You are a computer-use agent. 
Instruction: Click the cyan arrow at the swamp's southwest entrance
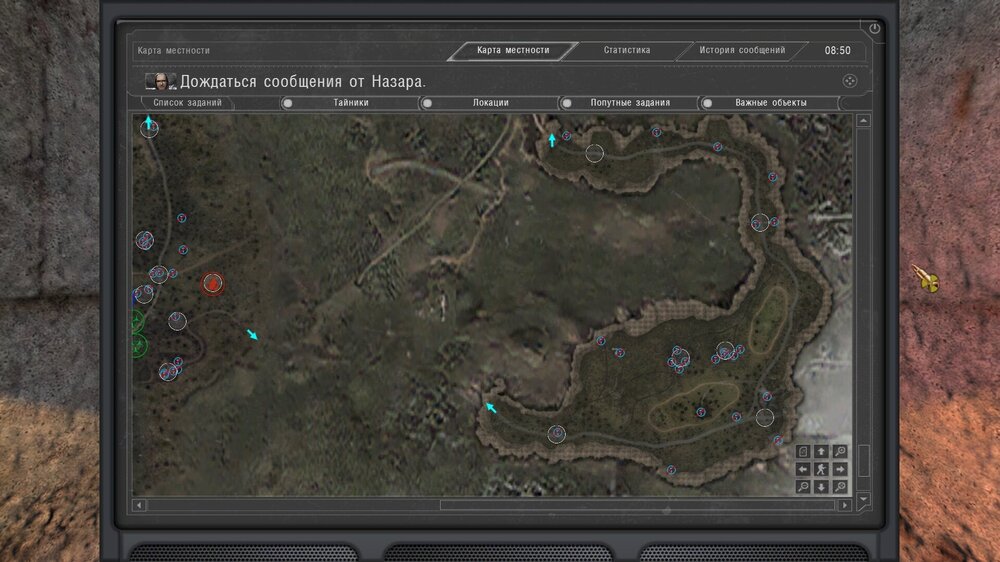click(490, 407)
